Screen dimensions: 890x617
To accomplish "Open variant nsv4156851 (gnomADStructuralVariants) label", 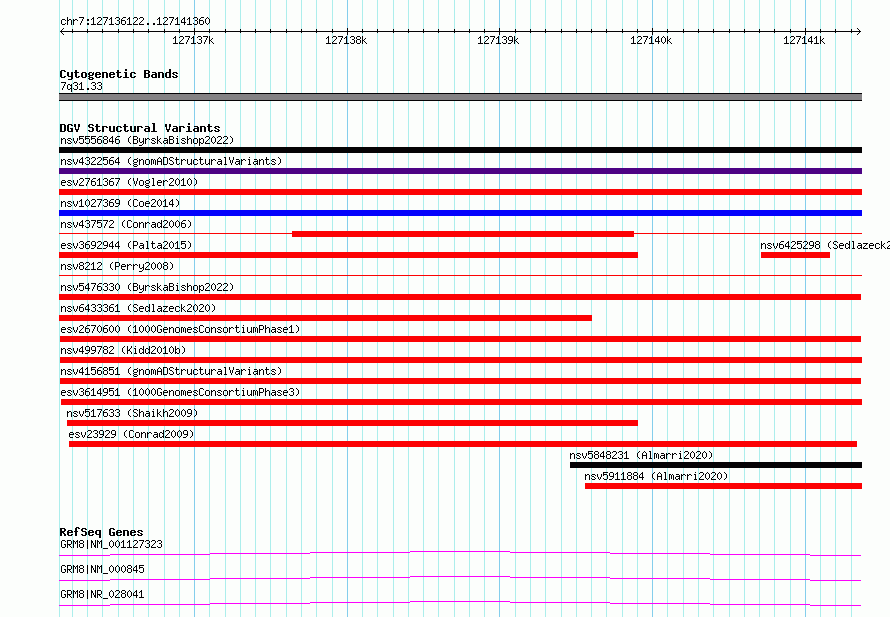I will (x=171, y=371).
